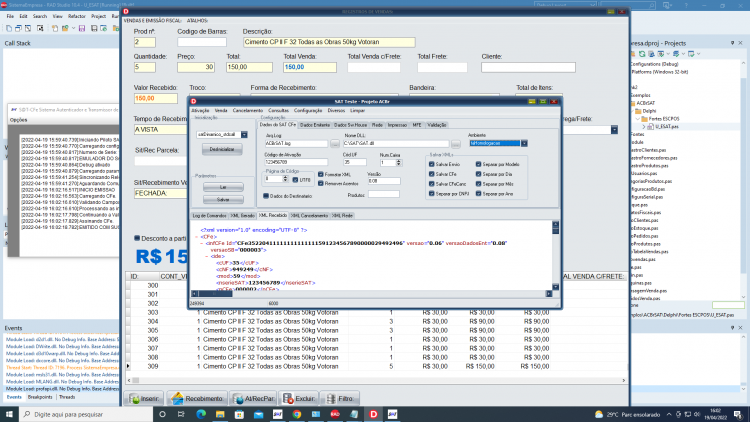This screenshot has width=750, height=422.
Task: Open Google Chrome from taskbar
Action: click(297, 414)
